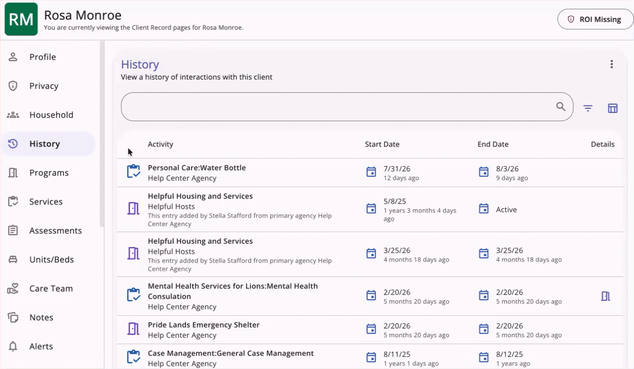Screen dimensions: 634x369
Task: Click the Assessments checklist icon
Action: tap(13, 230)
